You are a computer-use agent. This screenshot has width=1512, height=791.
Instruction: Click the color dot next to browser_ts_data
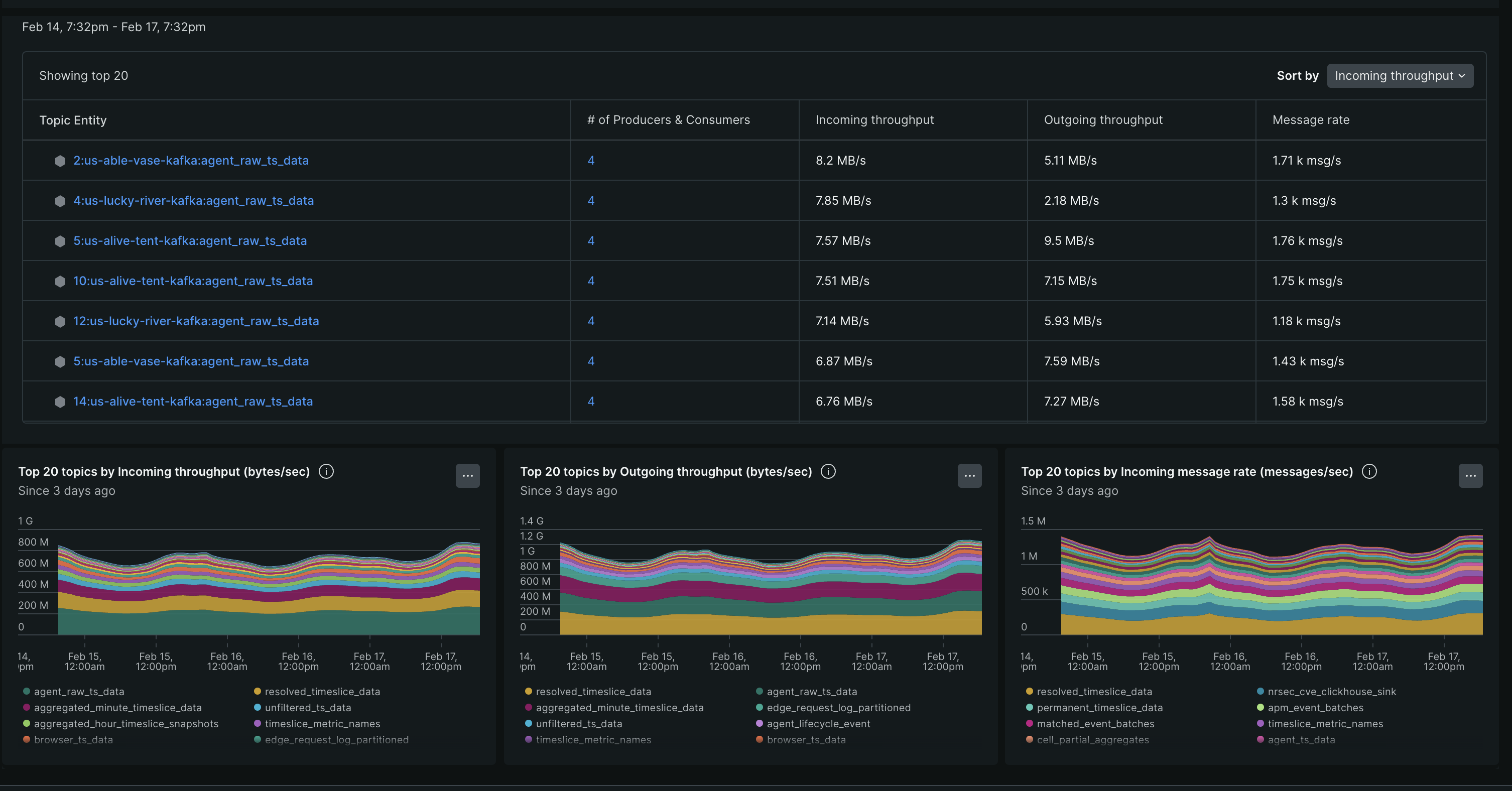(27, 739)
